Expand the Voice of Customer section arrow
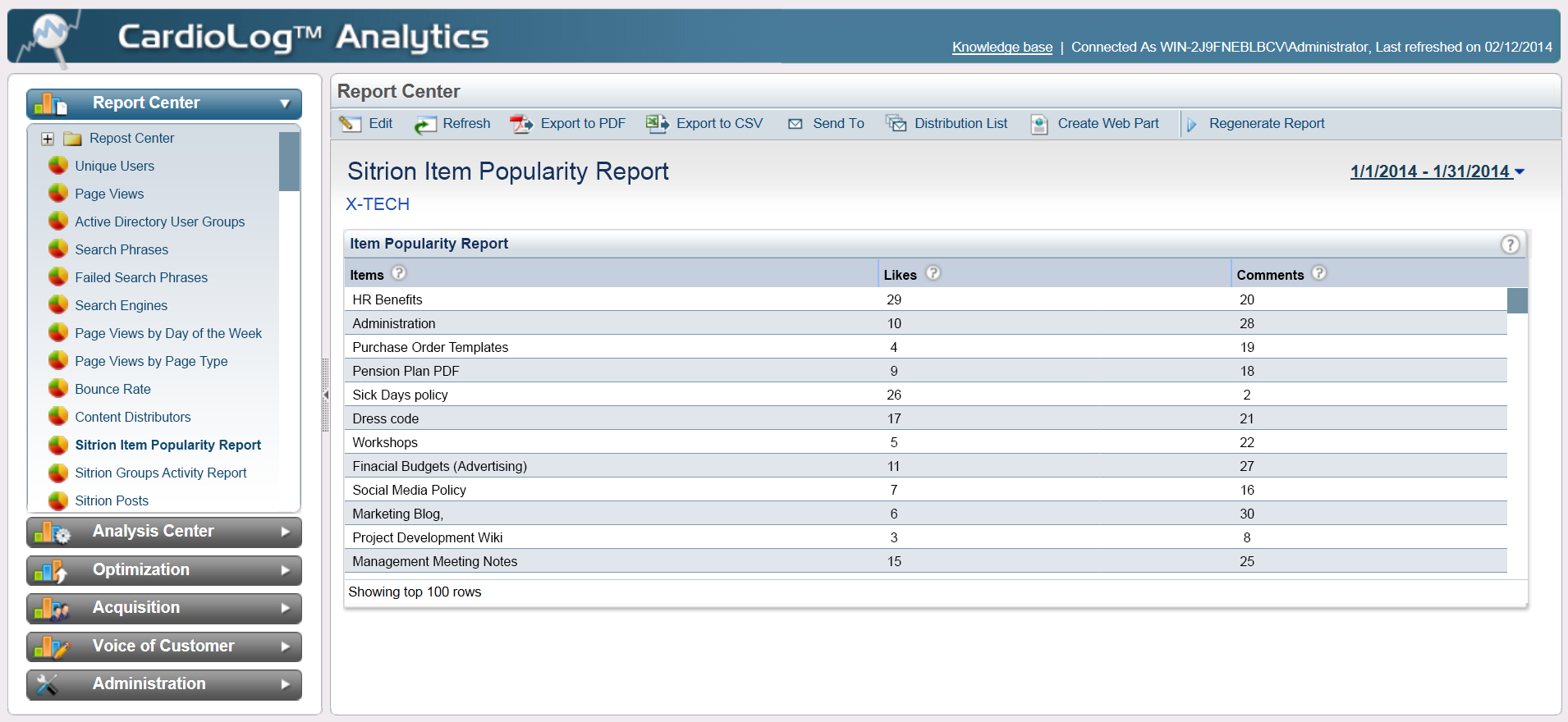 [x=286, y=647]
